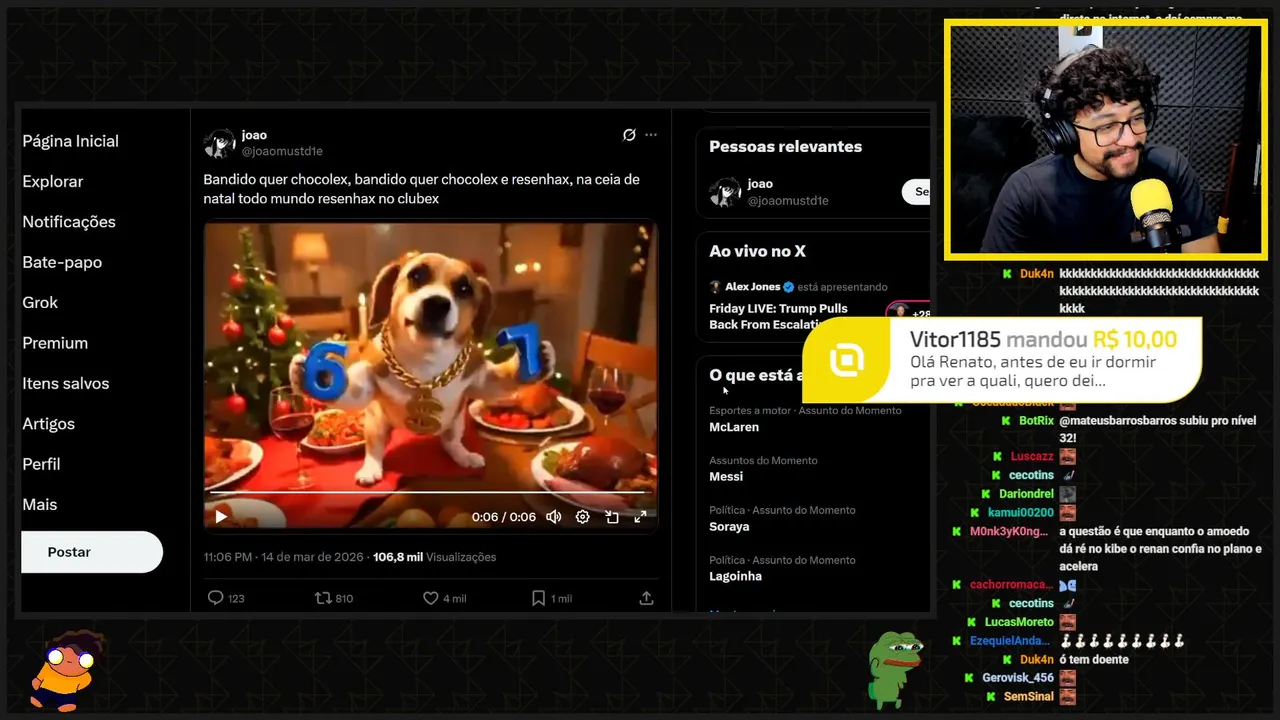Go to Página Inicial
The height and width of the screenshot is (720, 1280).
(x=70, y=141)
